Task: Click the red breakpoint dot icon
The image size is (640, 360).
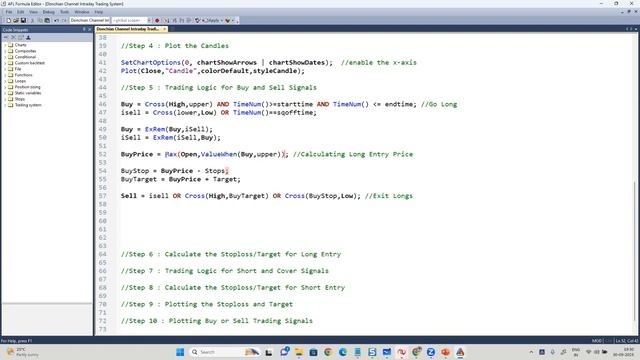Action: pyautogui.click(x=157, y=20)
